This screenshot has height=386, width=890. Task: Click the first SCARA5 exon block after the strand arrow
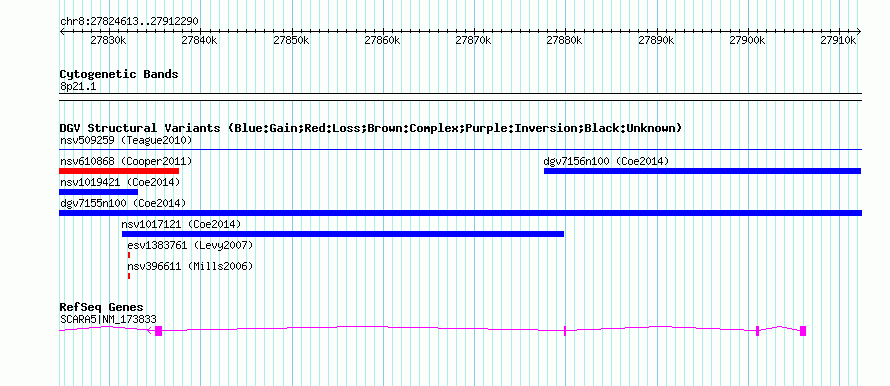158,331
